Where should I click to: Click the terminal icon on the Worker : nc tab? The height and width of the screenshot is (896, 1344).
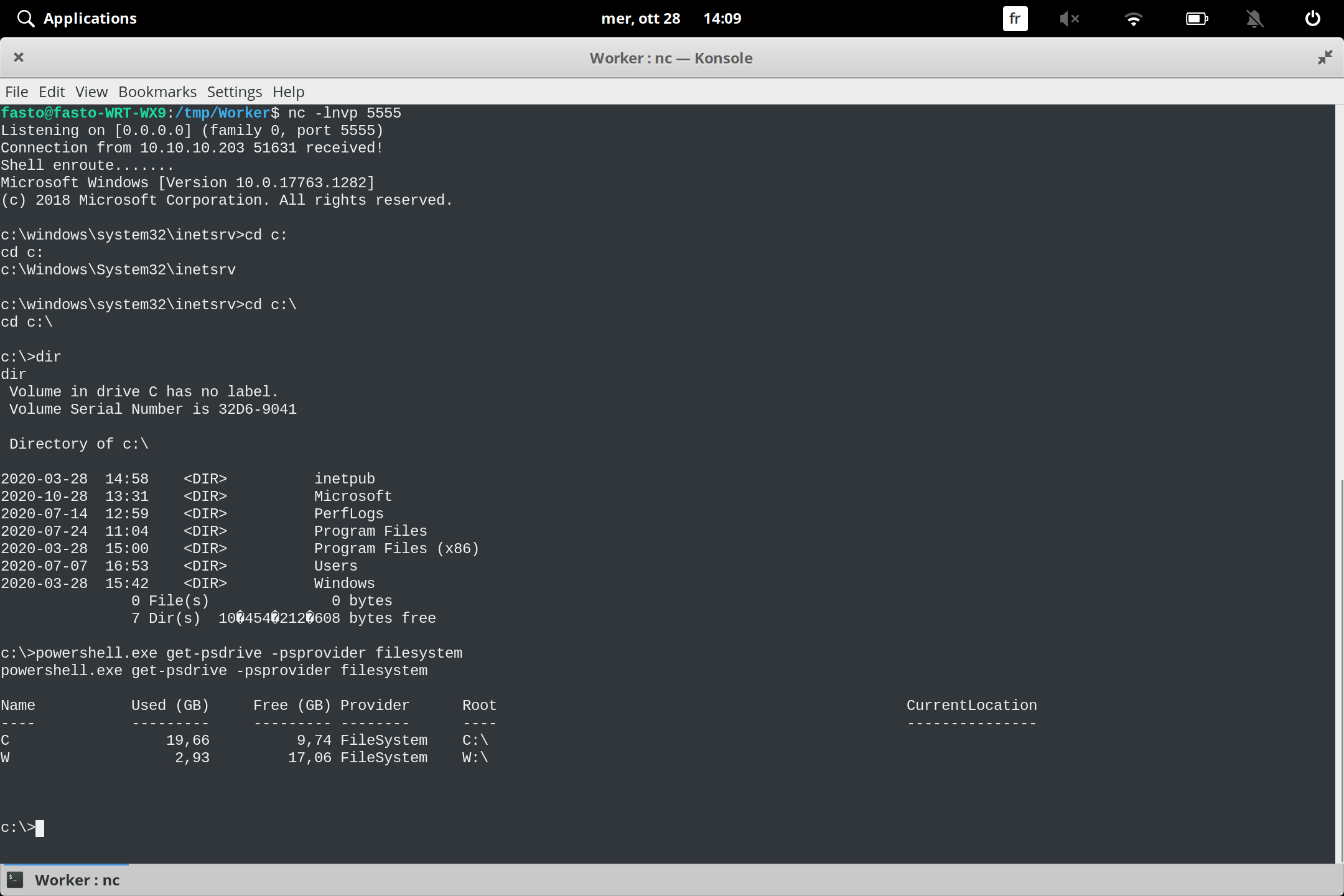[x=15, y=879]
